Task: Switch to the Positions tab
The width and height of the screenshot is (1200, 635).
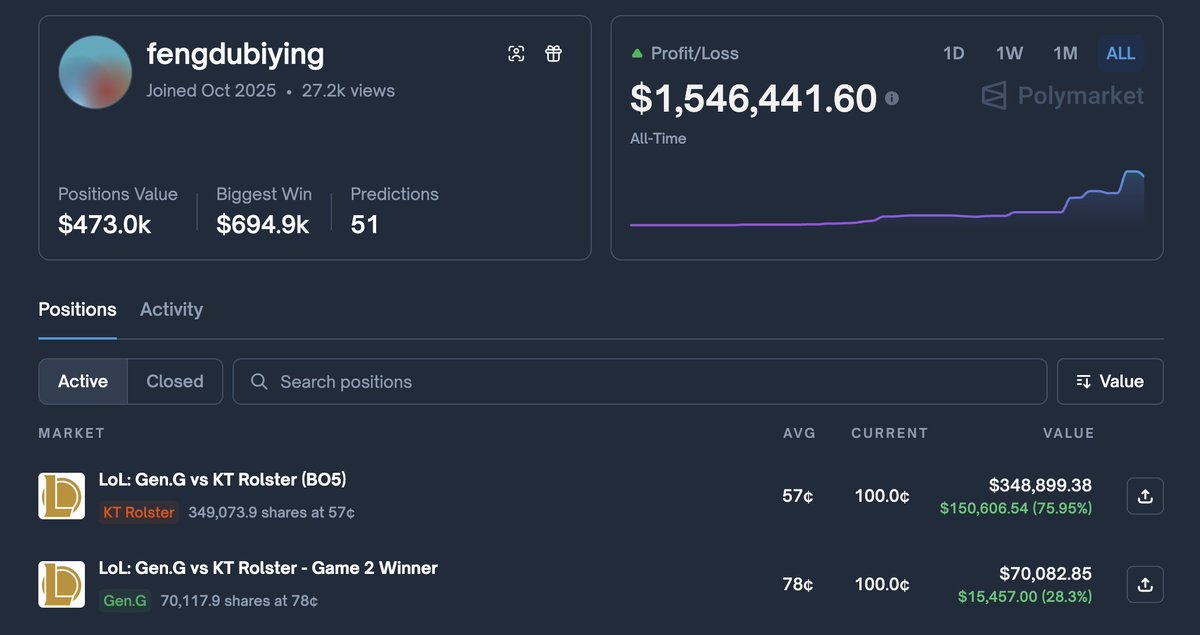Action: (77, 310)
